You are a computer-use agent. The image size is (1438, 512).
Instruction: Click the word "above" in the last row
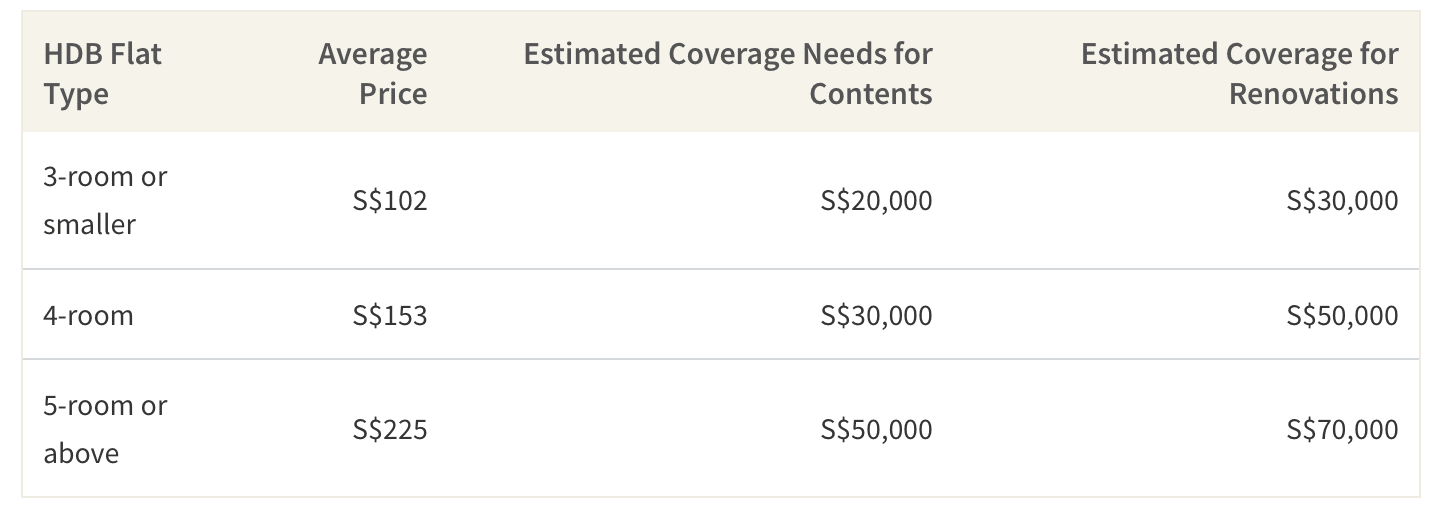click(x=81, y=453)
